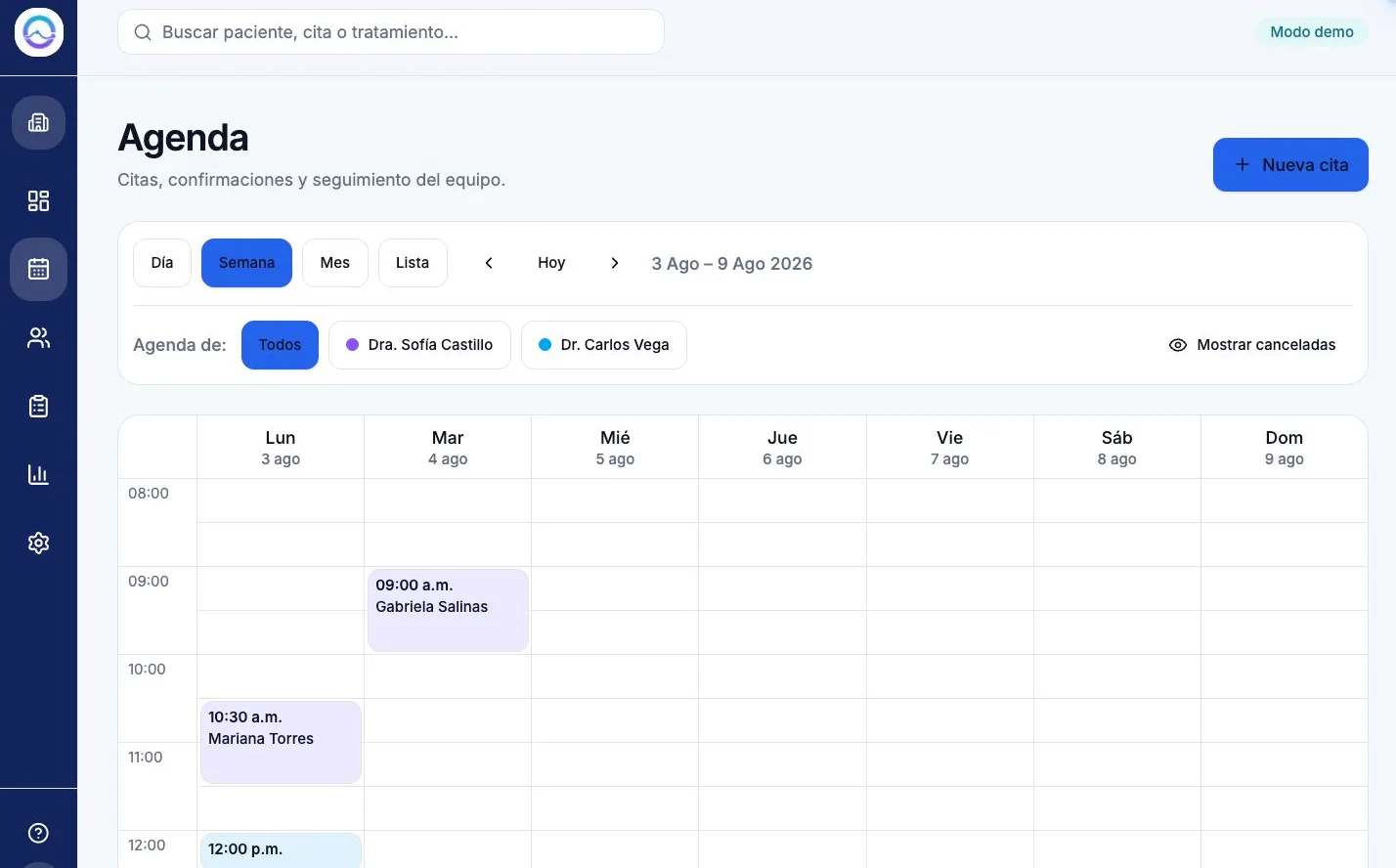1396x868 pixels.
Task: Filter agenda by Dra. Sofía Castillo
Action: click(x=419, y=345)
